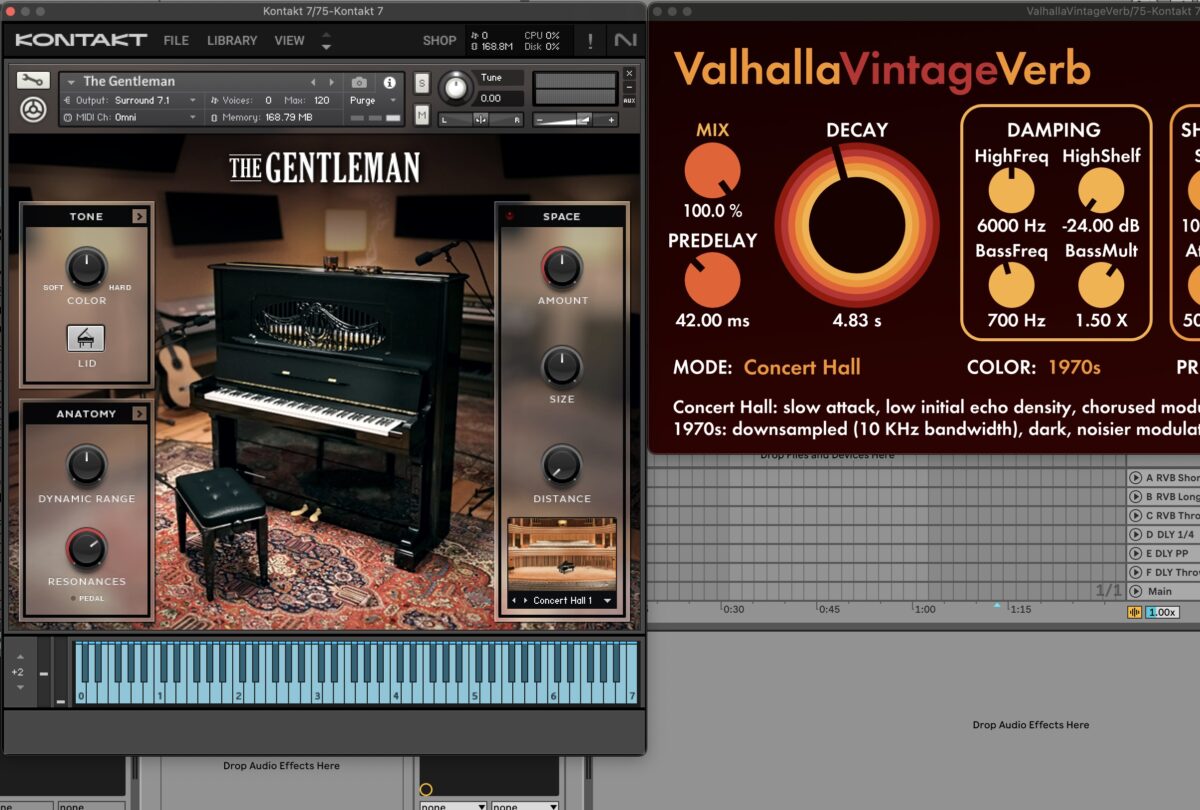The image size is (1200, 810).
Task: Unfold the A RVB Short return track
Action: tap(1135, 478)
